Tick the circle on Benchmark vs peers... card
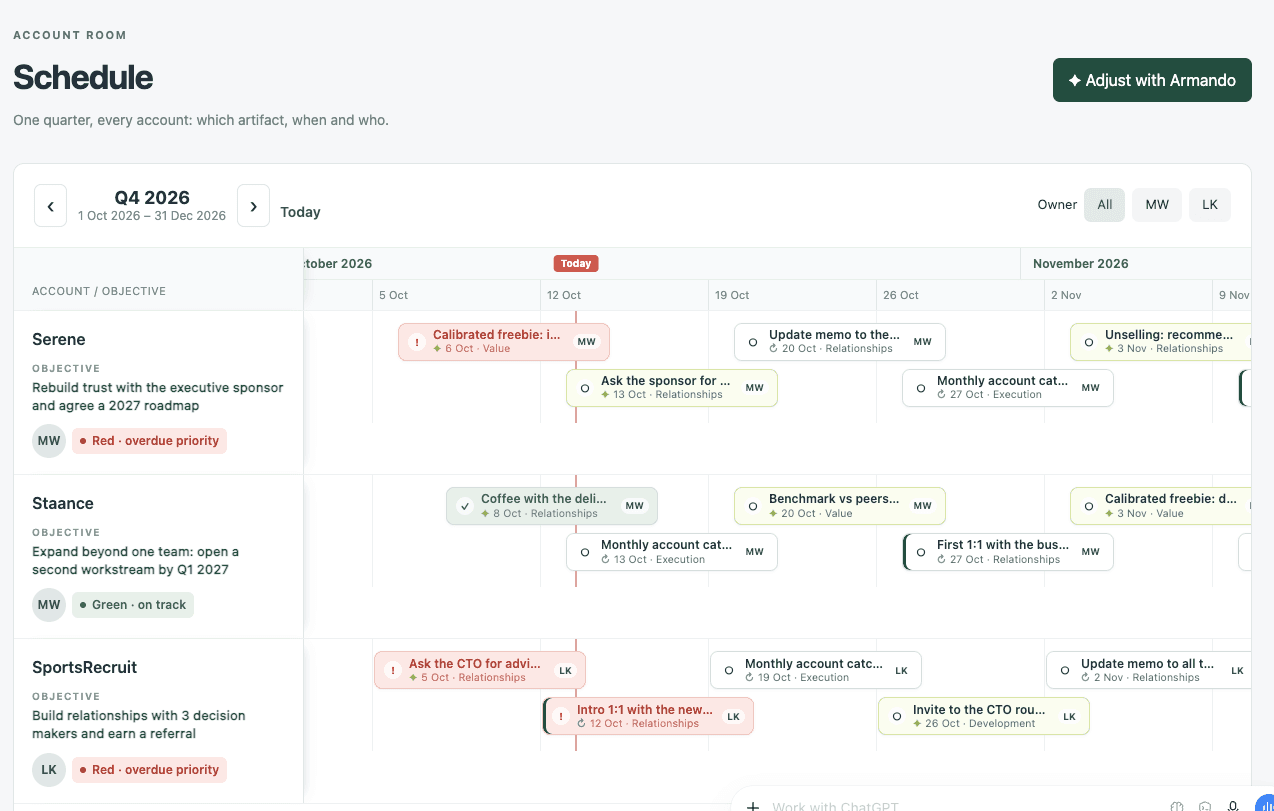 (x=753, y=506)
